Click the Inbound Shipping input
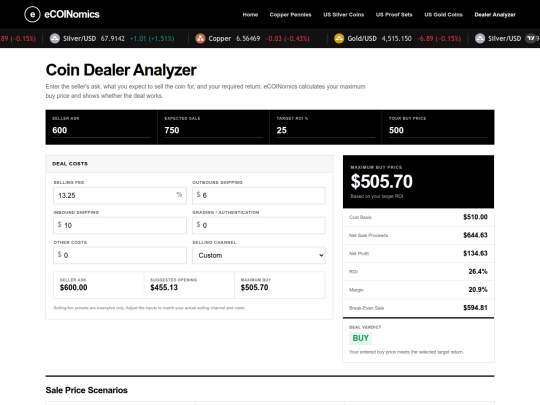Image resolution: width=540 pixels, height=405 pixels. pos(120,225)
